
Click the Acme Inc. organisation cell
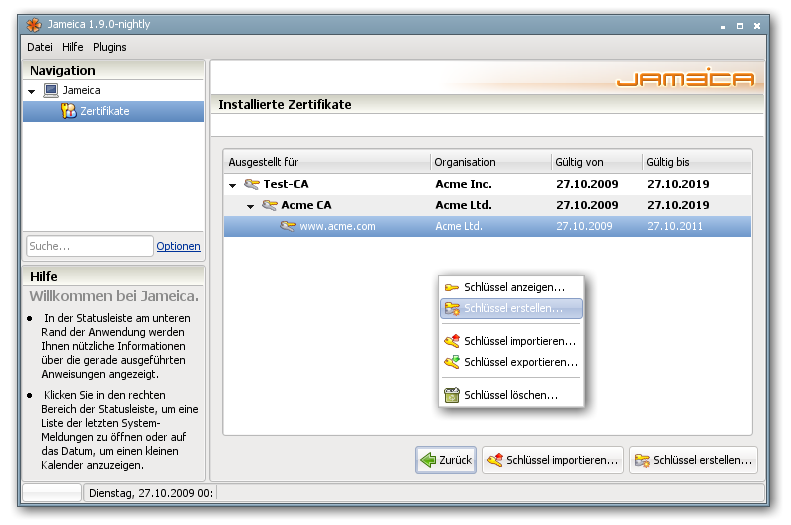(463, 184)
